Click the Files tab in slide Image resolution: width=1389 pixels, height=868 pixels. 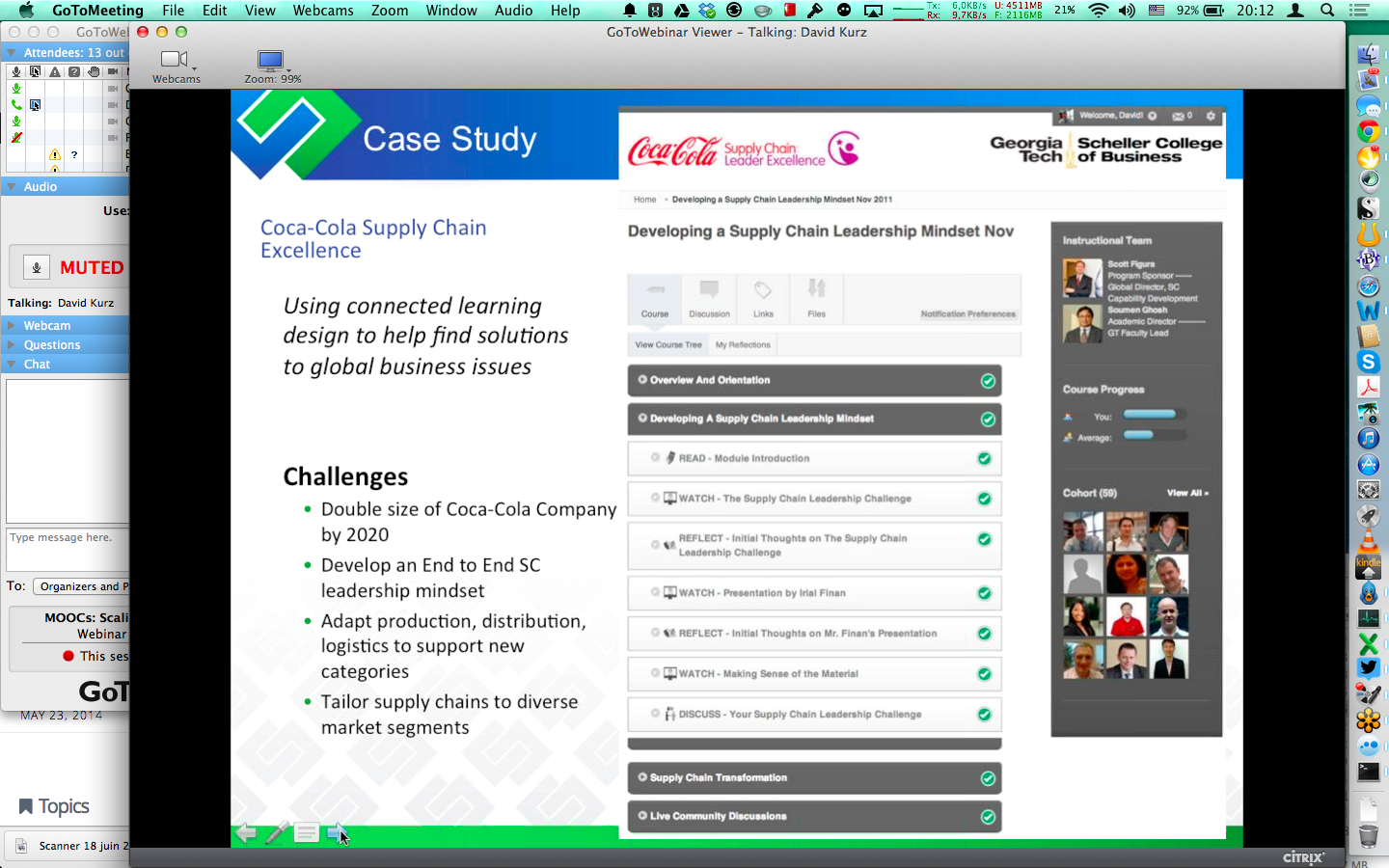(x=817, y=299)
